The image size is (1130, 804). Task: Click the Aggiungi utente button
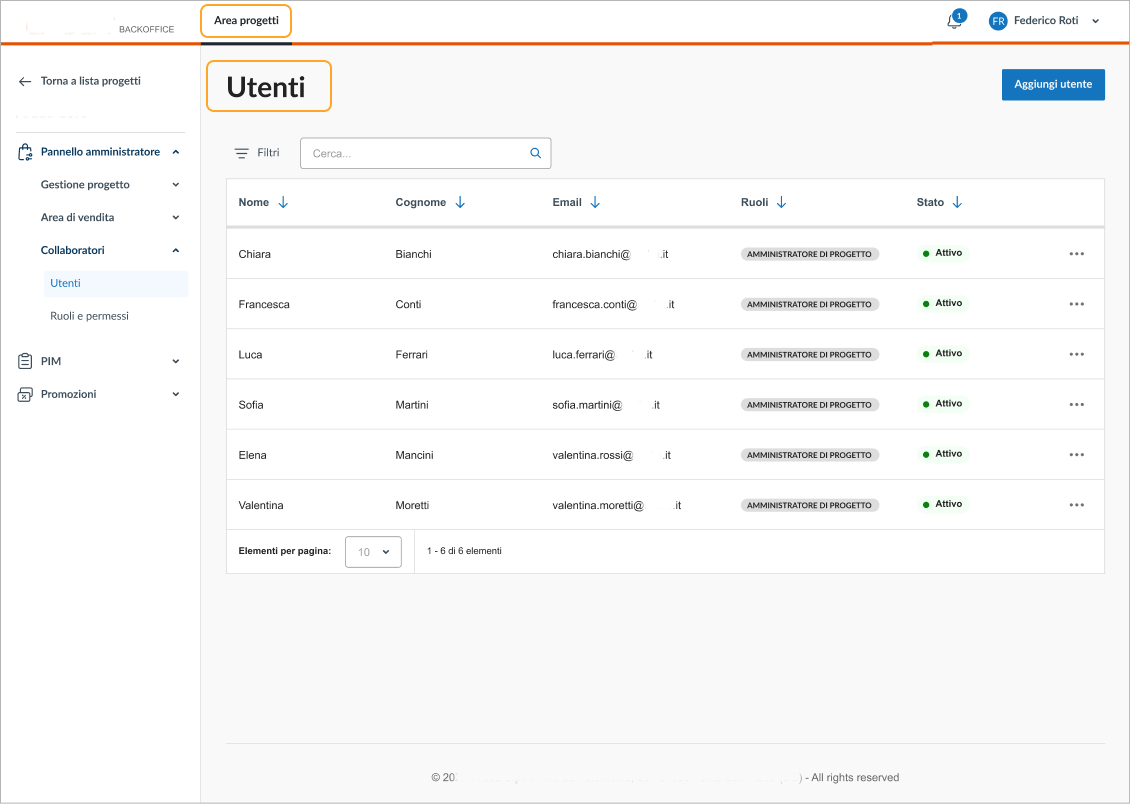pos(1052,85)
